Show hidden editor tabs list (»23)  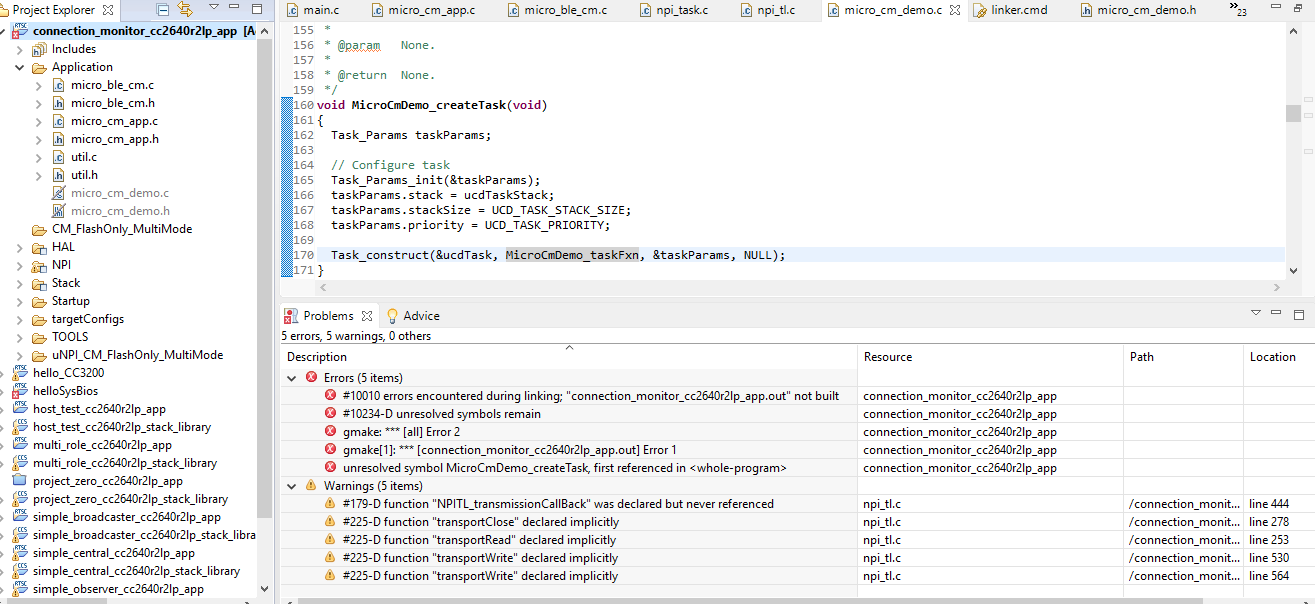1238,10
